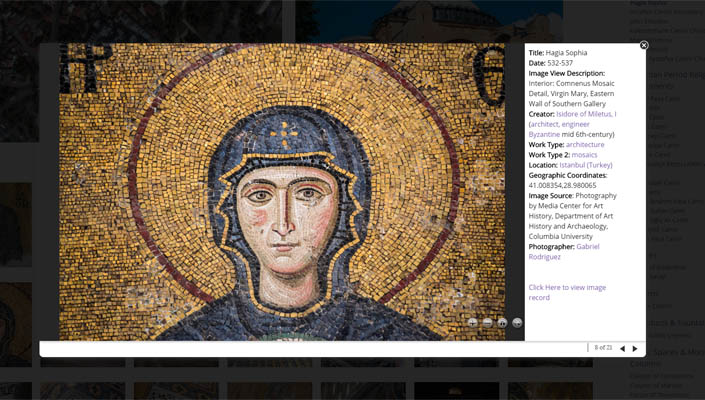The image size is (705, 400).
Task: Open the Isidore of Miletus creator link
Action: pos(586,114)
